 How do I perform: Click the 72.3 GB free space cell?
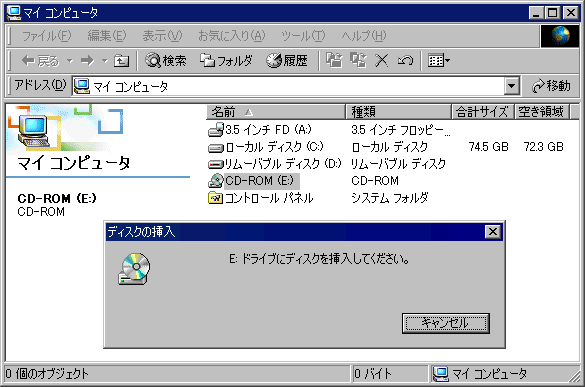point(543,147)
